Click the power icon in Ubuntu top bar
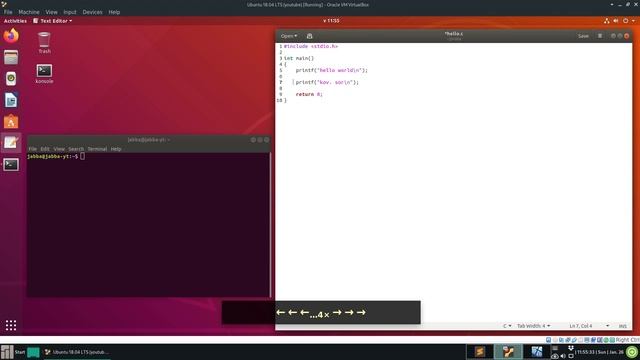This screenshot has height=360, width=640. pos(625,21)
